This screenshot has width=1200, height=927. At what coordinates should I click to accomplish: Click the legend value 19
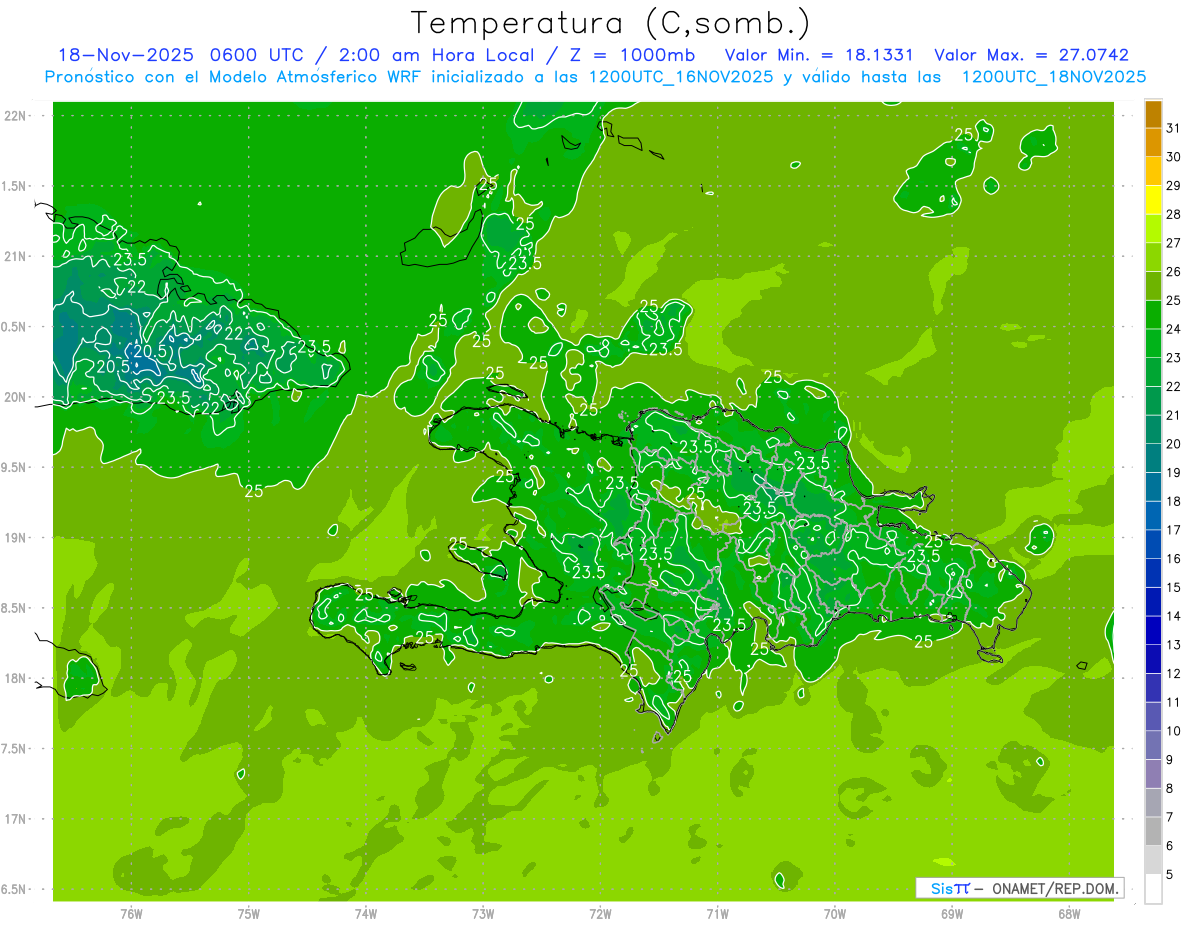click(1174, 472)
